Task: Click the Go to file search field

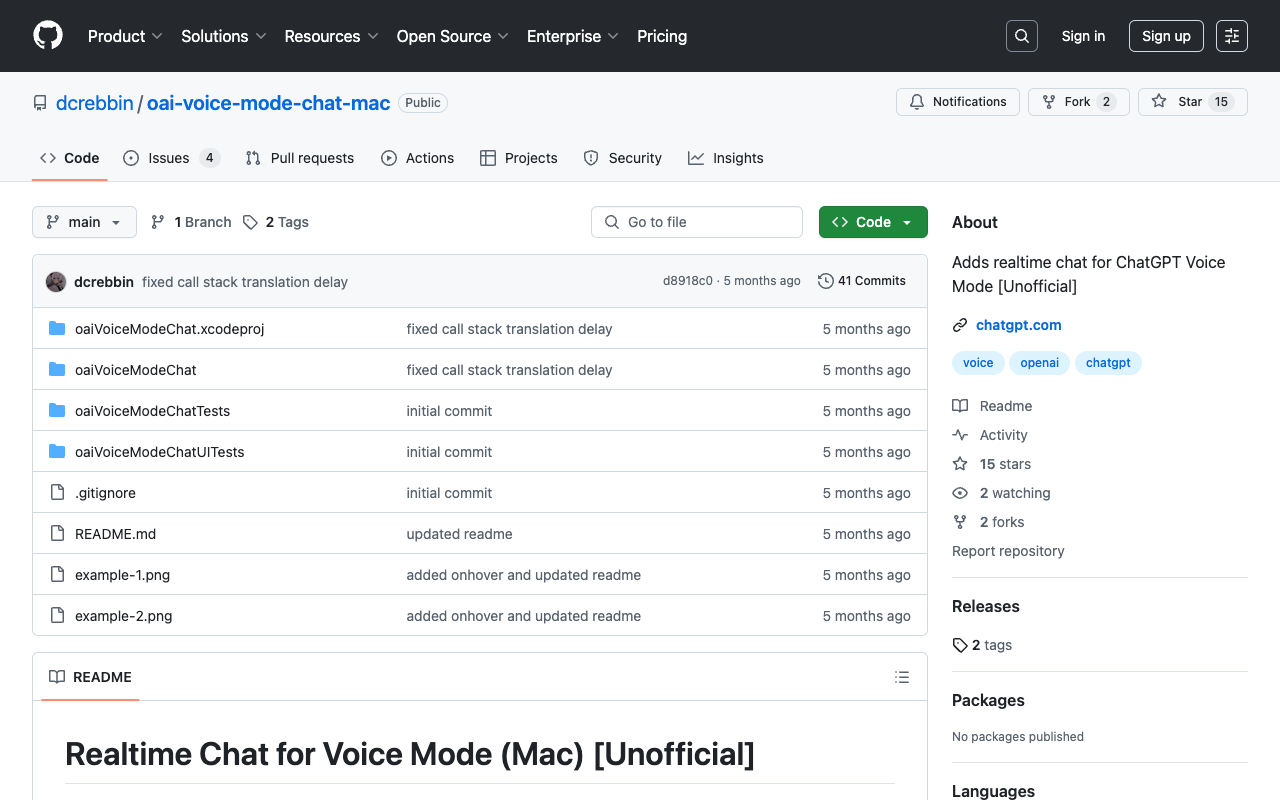Action: [x=696, y=222]
